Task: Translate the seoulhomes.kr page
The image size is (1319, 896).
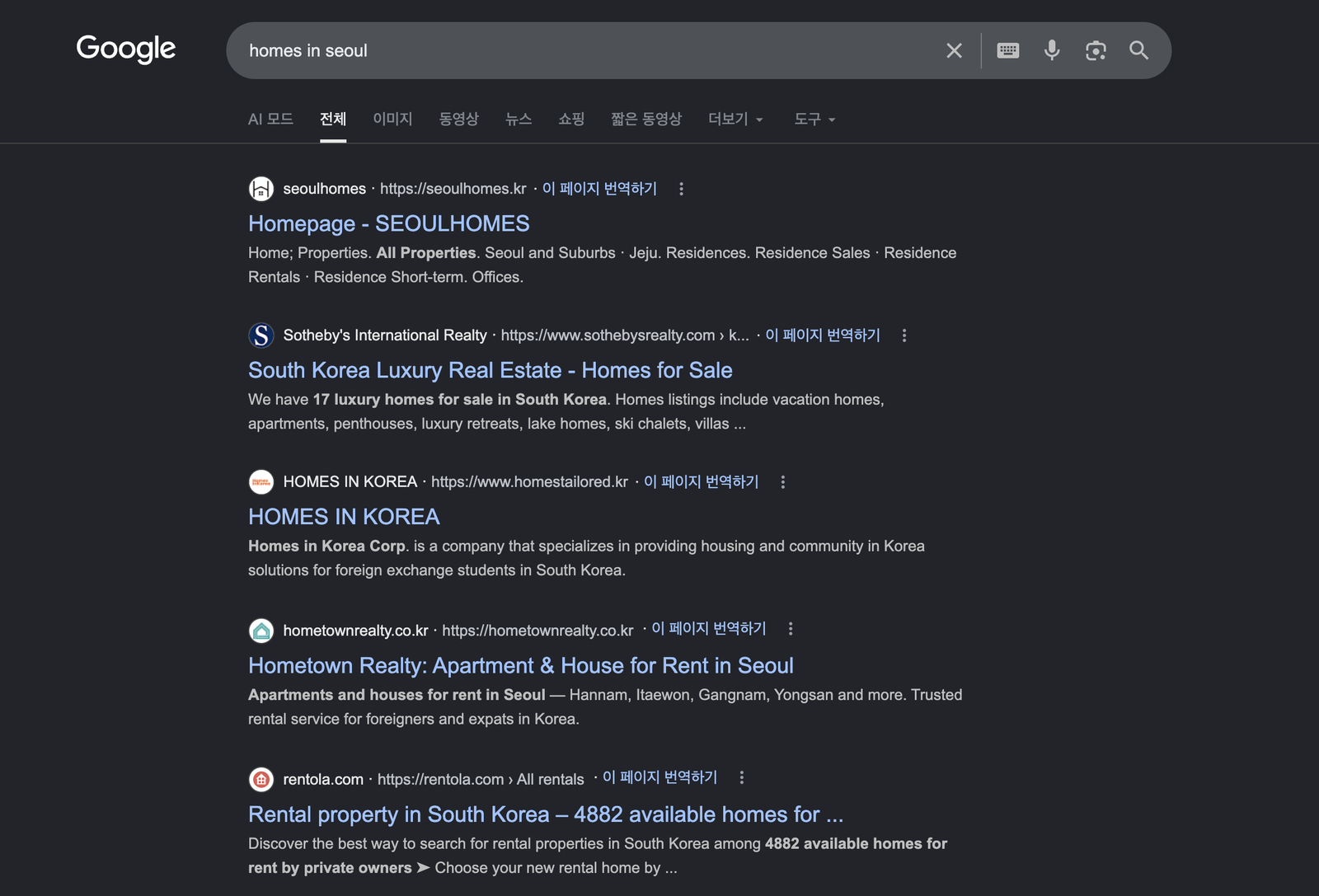Action: 599,189
